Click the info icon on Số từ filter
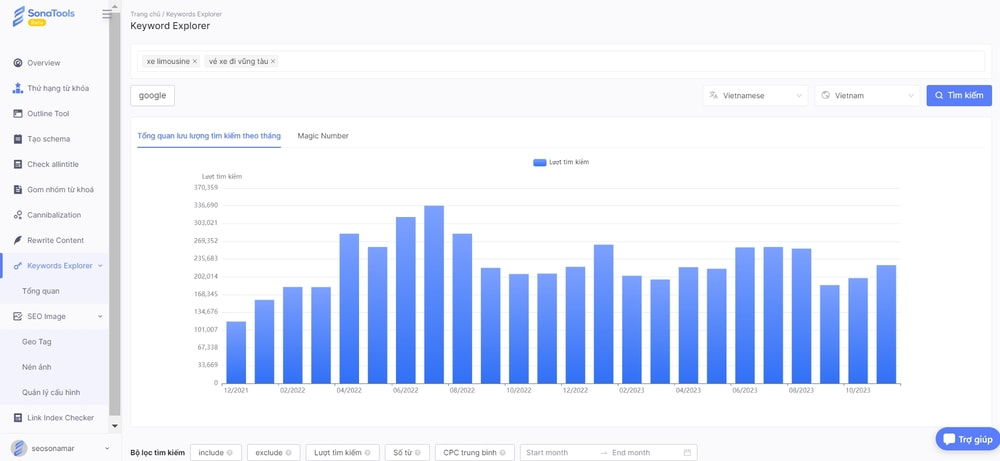 click(418, 453)
